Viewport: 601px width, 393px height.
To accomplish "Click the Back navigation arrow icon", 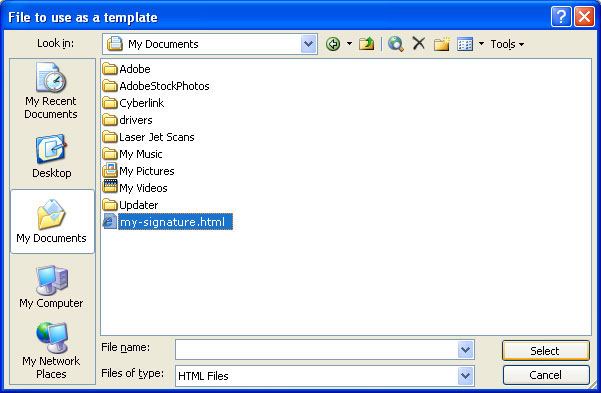I will 333,44.
